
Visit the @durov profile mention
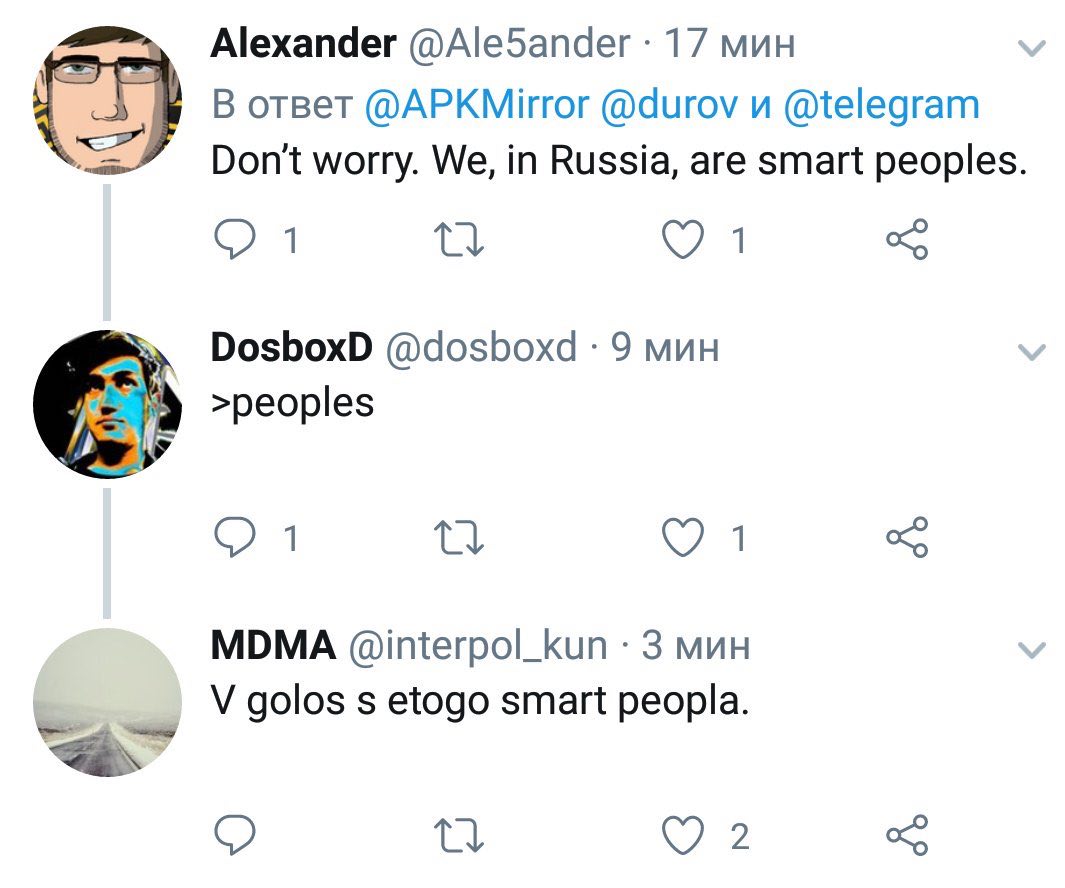671,104
